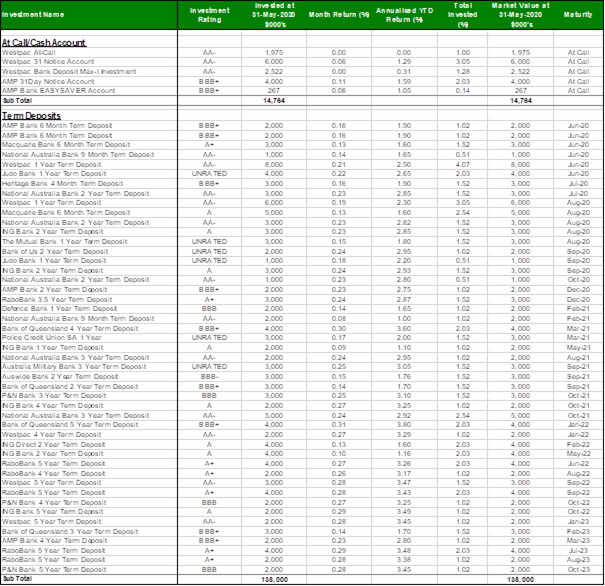
Task: Select 'Bank of Queensland 5 Year Term Deposit'
Action: (x=70, y=425)
